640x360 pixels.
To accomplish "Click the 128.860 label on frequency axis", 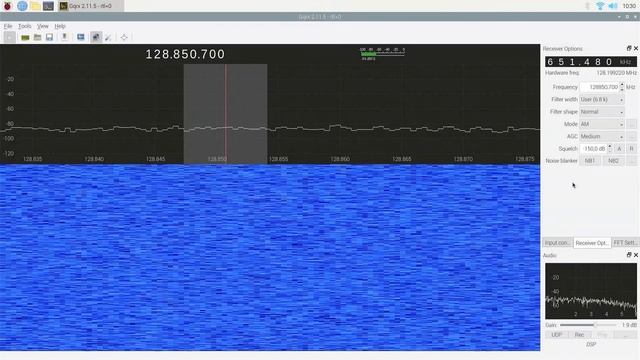I will point(340,159).
